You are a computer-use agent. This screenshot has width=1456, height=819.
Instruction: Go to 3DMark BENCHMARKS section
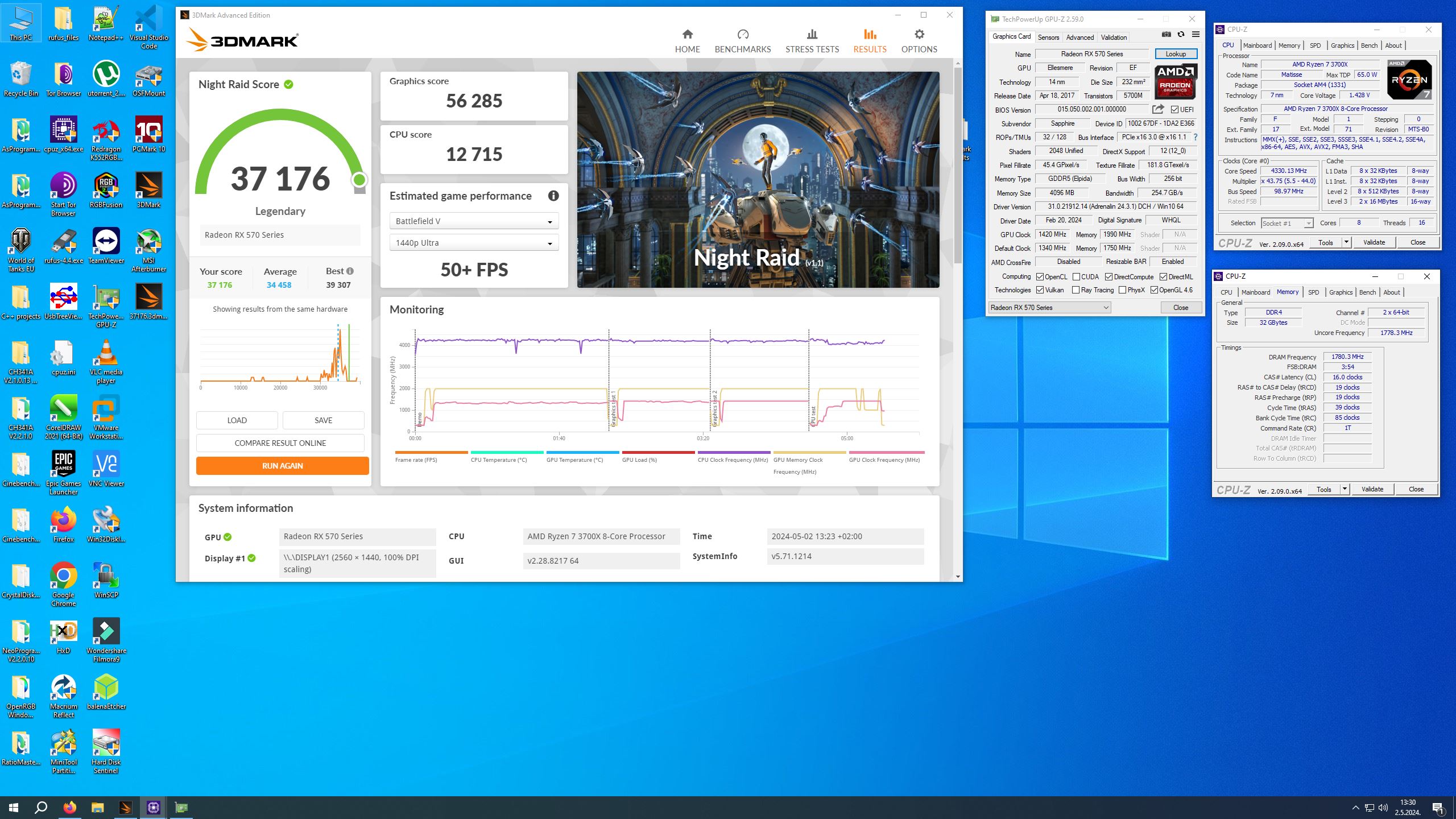(742, 42)
